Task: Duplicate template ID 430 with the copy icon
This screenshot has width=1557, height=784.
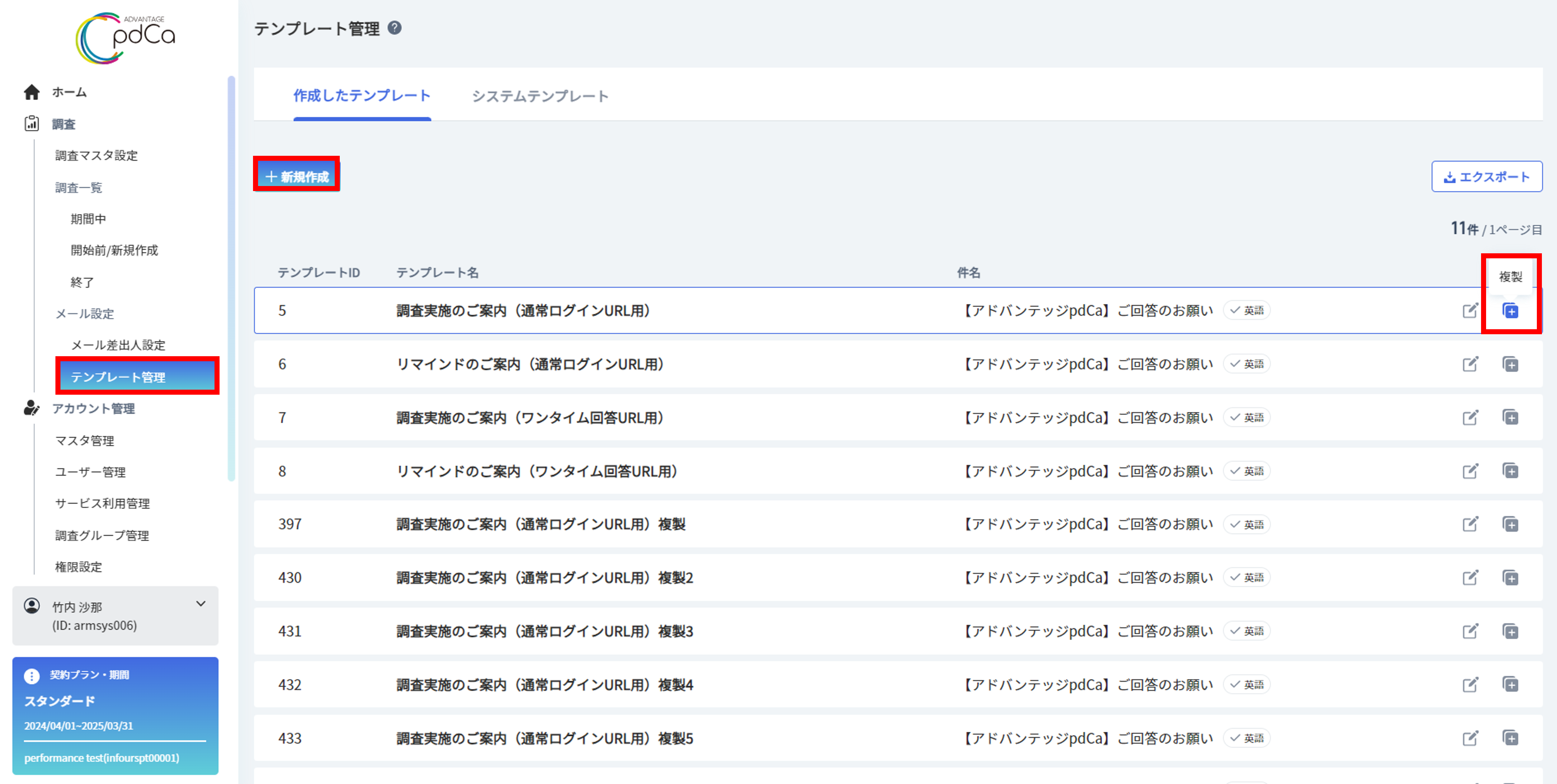Action: pos(1511,577)
